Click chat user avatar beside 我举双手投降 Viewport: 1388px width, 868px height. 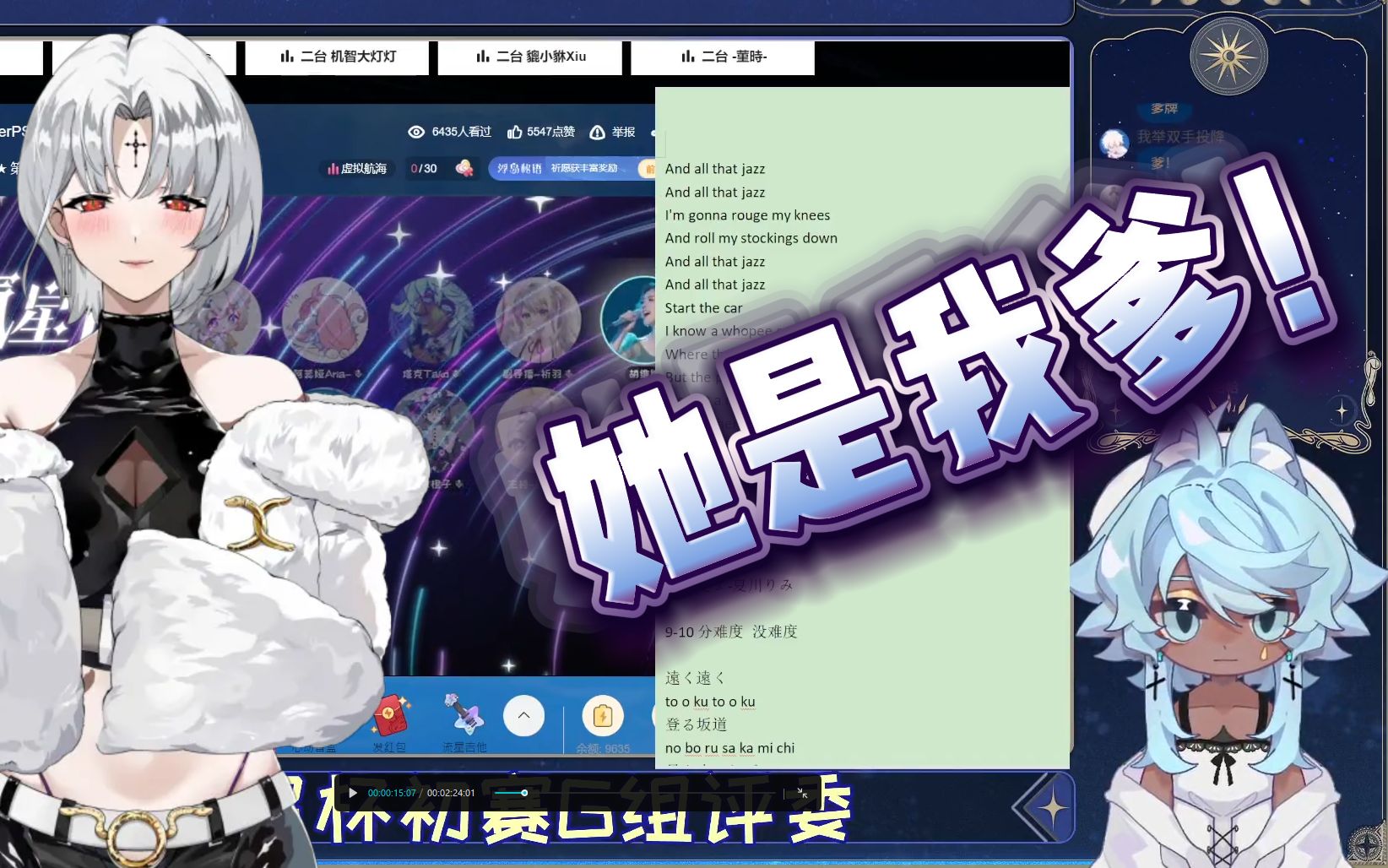tap(1114, 142)
